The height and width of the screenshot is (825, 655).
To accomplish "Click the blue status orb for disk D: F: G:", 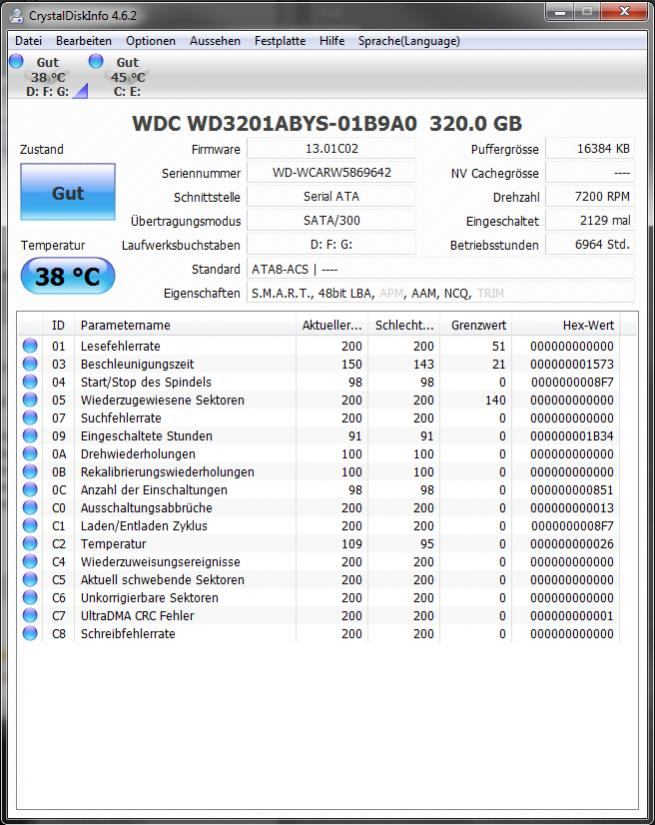I will [x=16, y=61].
